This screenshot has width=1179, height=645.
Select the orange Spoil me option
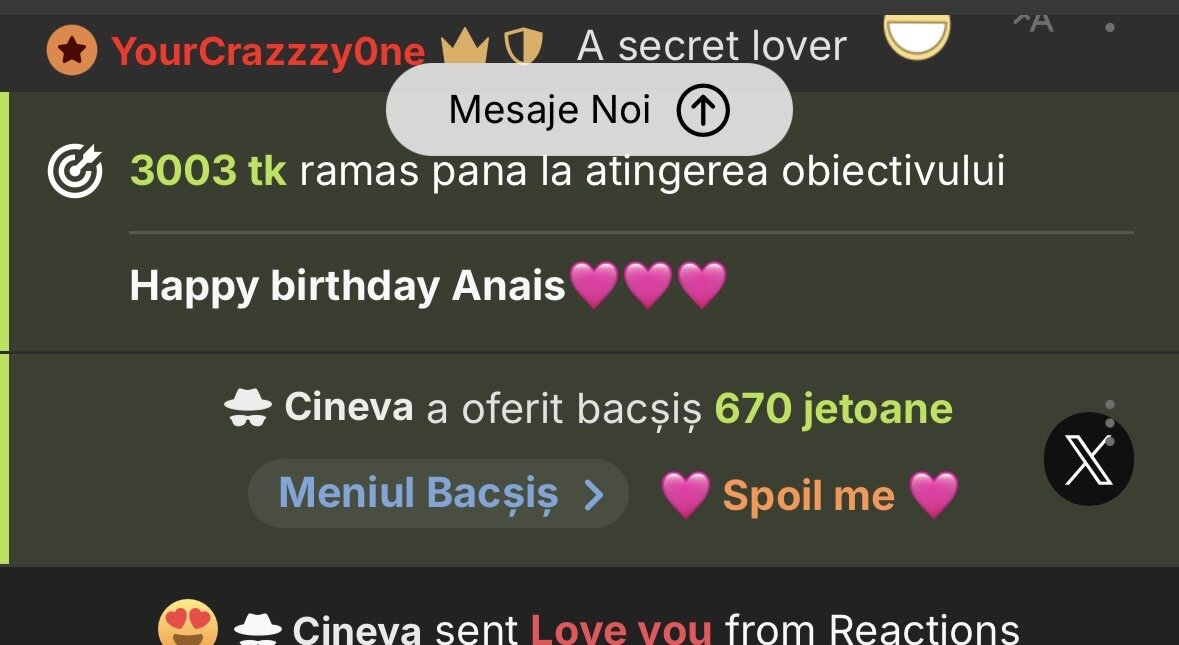808,495
